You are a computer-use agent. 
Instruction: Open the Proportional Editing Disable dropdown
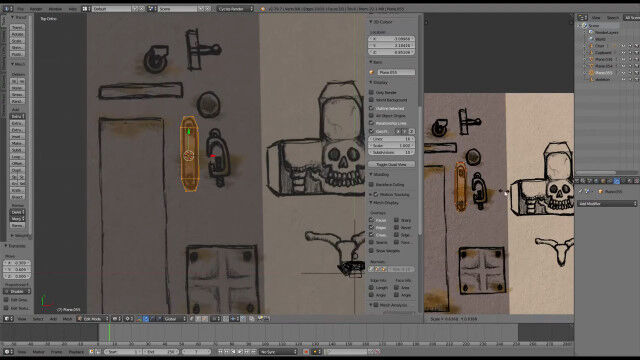[x=17, y=291]
